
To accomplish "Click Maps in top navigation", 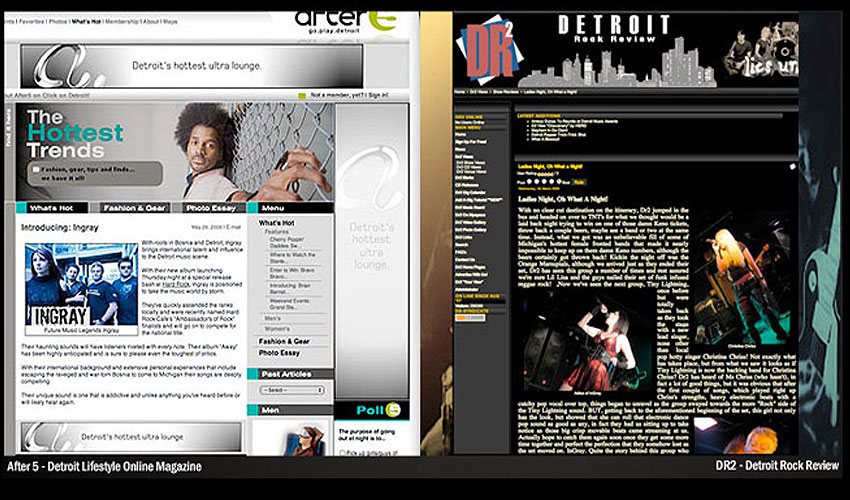I will (x=170, y=22).
